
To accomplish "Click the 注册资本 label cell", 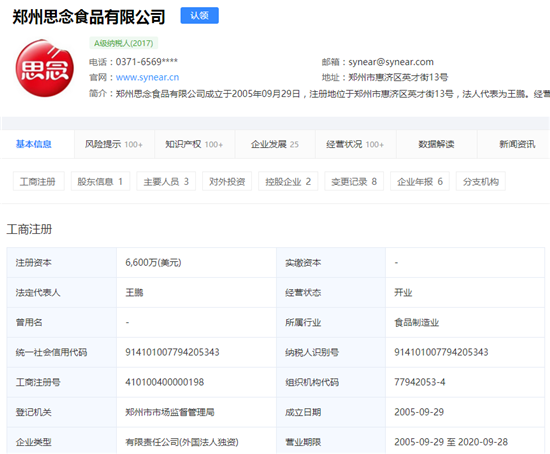I will tap(62, 263).
